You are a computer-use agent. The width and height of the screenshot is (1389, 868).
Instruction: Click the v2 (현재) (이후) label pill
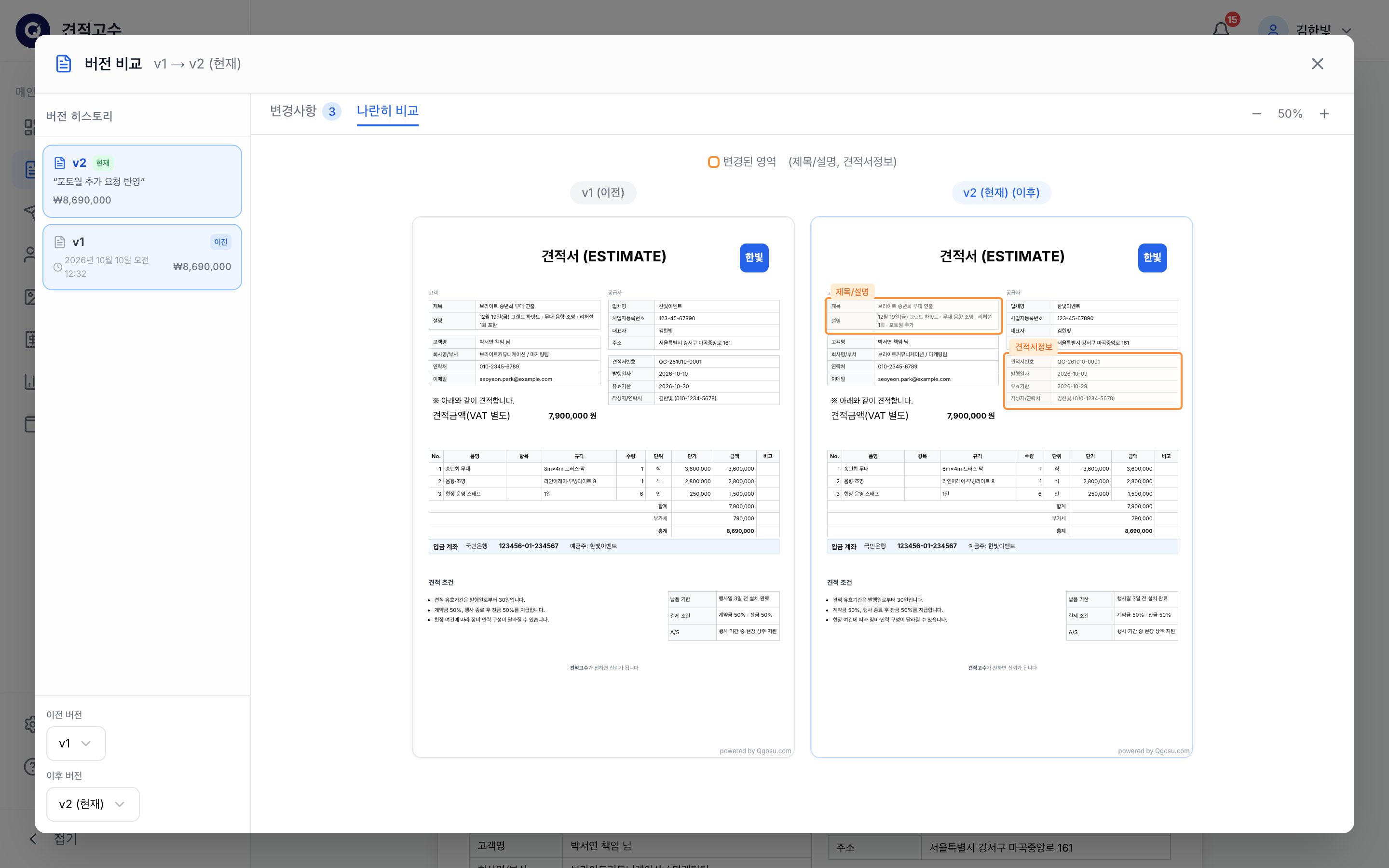click(x=1001, y=192)
